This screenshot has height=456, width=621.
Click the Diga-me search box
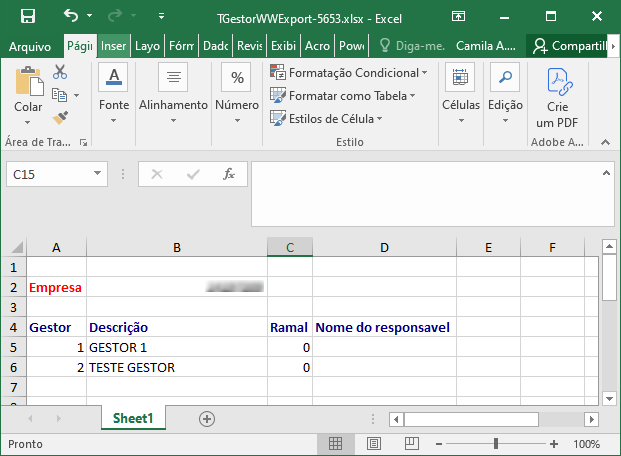tap(412, 46)
